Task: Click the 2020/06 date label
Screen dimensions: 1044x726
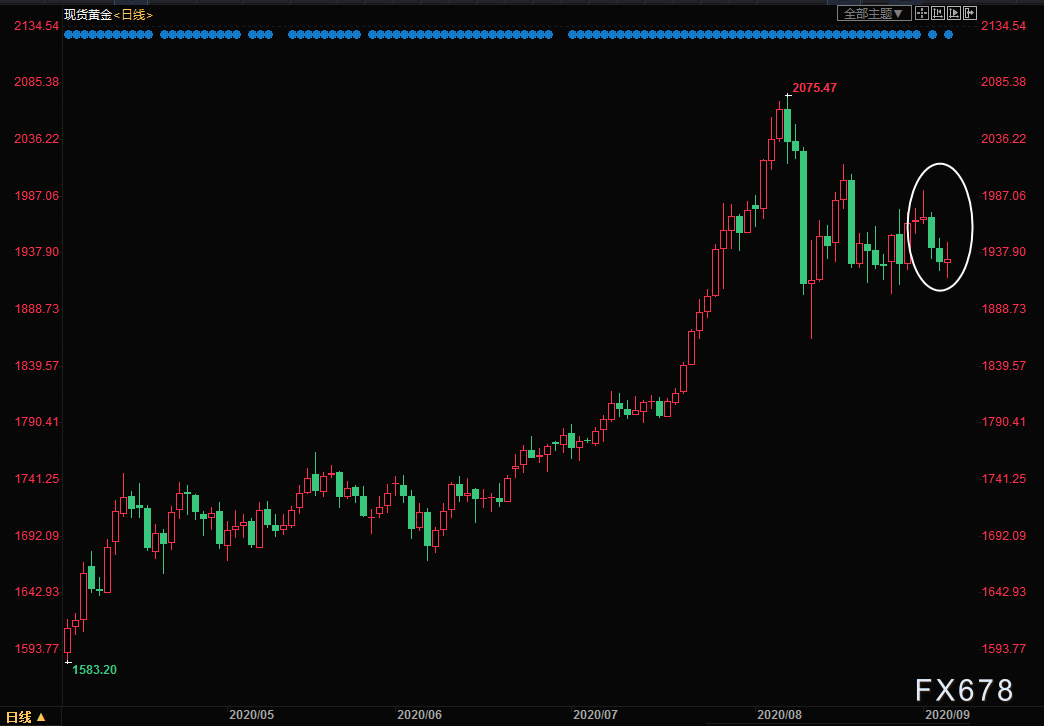Action: point(419,715)
